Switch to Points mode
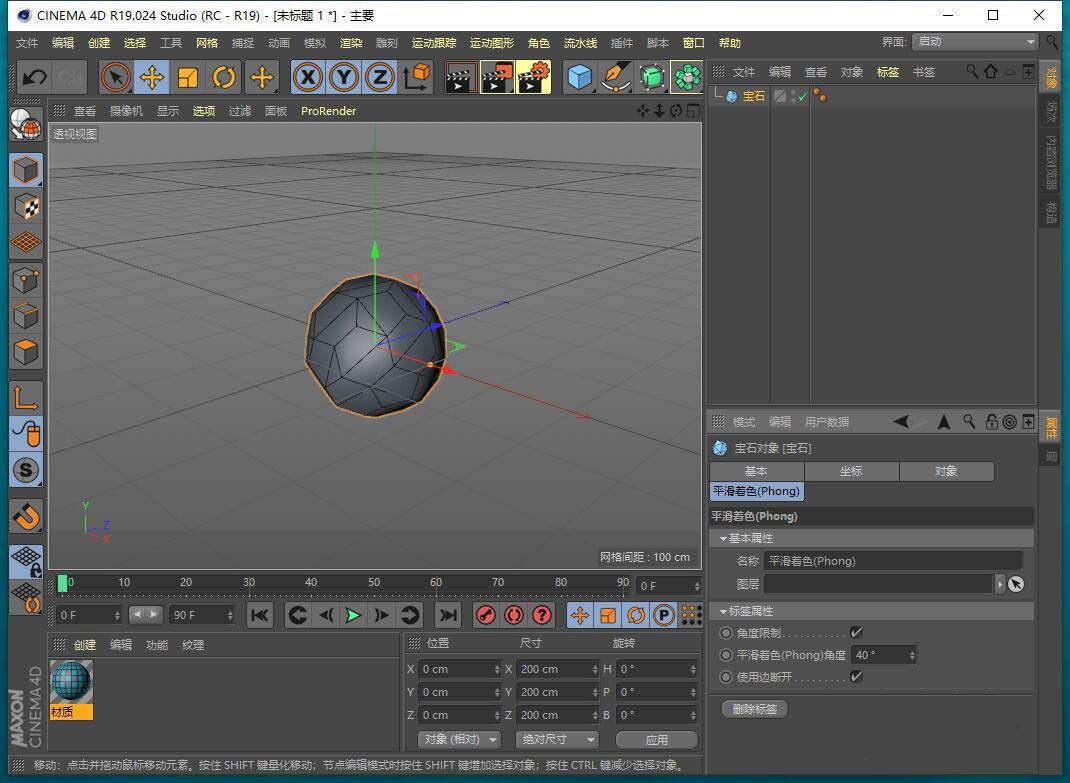Screen dimensions: 1070x783 click(x=26, y=280)
